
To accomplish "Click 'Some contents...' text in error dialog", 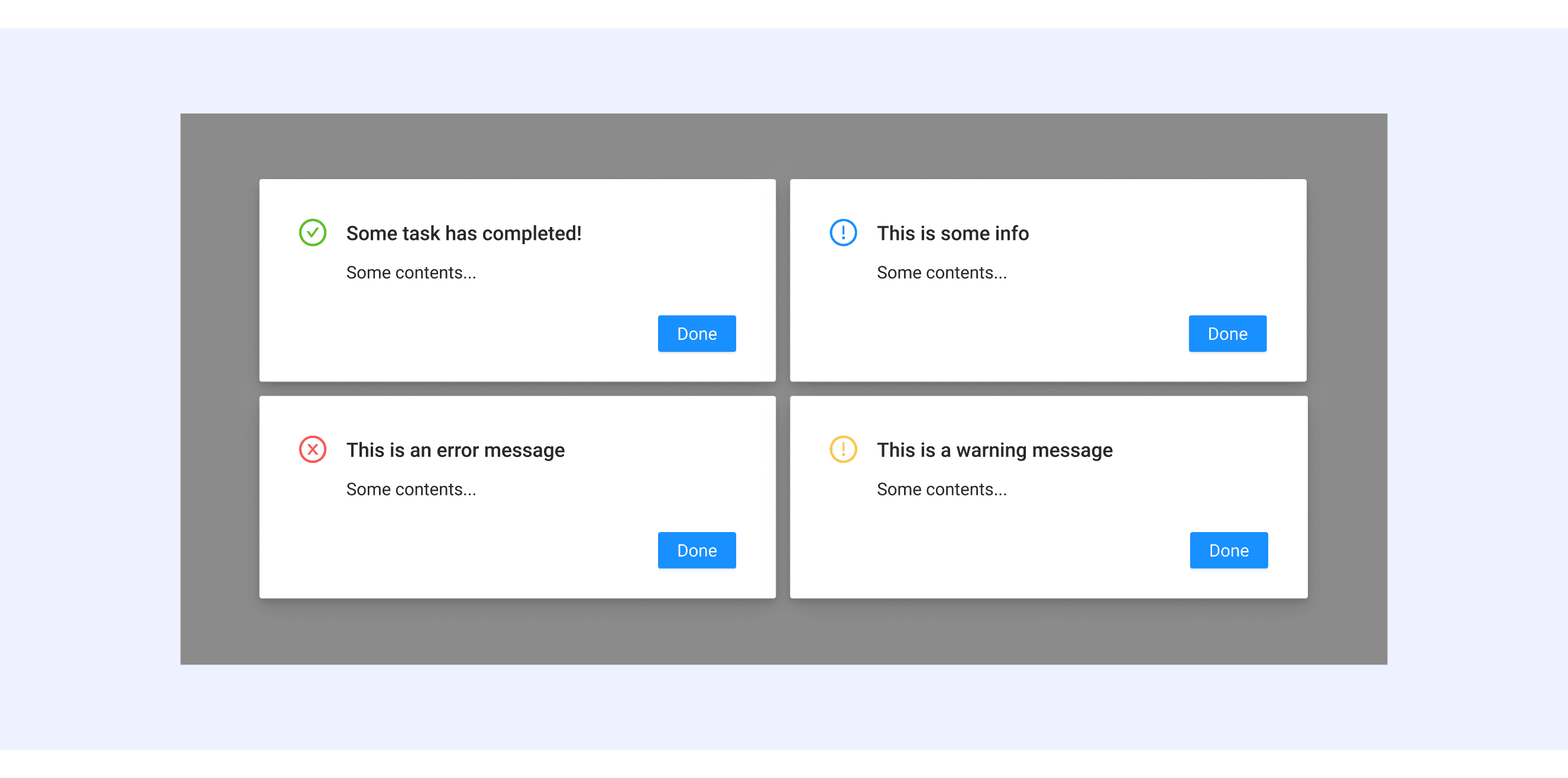I will coord(411,490).
